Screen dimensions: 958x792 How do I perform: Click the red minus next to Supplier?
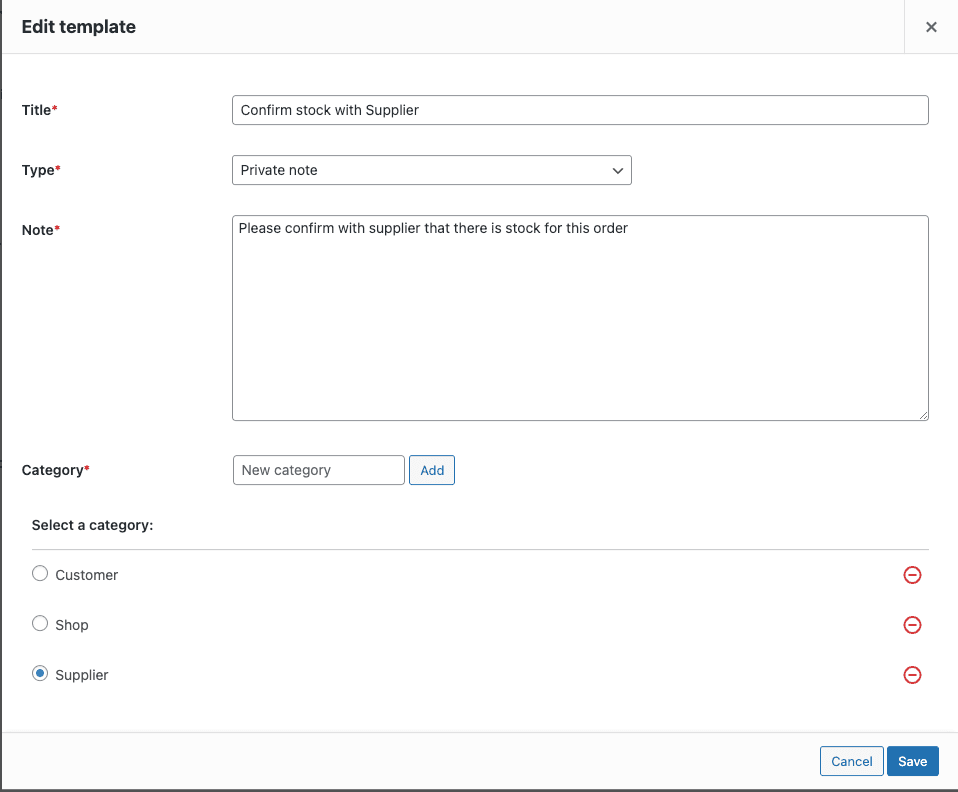(x=912, y=675)
